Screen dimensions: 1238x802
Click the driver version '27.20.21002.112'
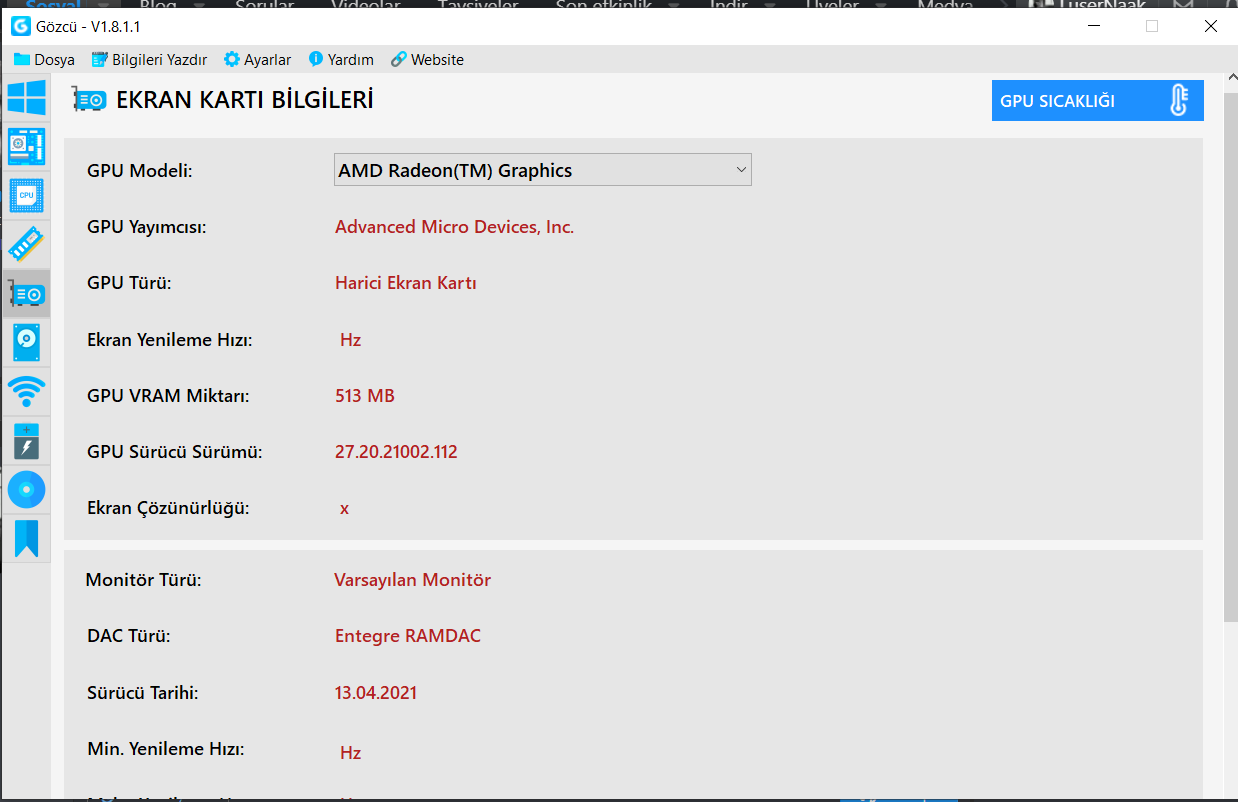tap(396, 452)
